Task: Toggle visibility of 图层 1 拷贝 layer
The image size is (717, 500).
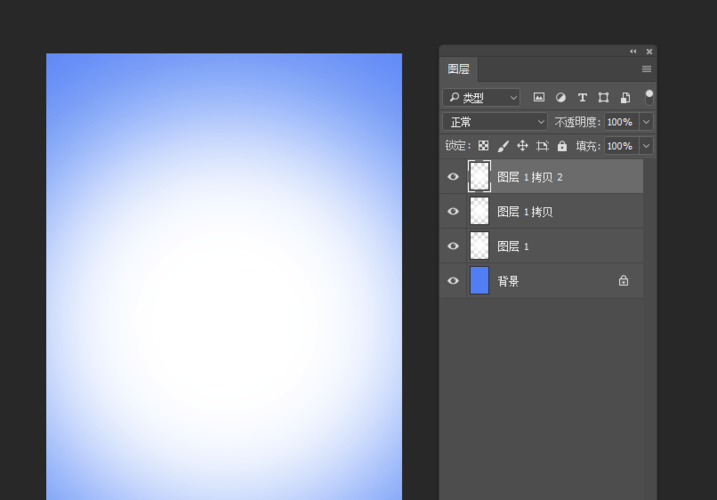Action: tap(453, 212)
